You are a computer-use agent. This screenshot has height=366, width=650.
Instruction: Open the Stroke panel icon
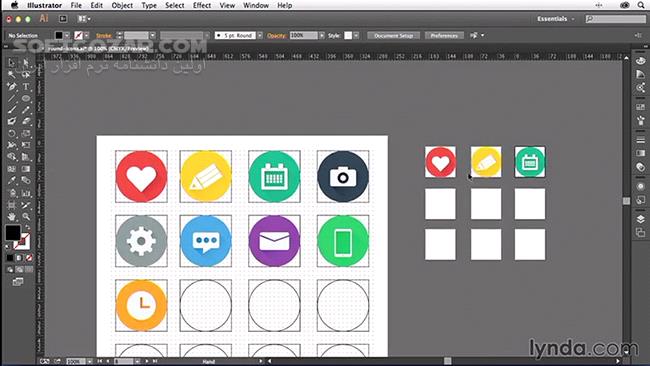640,140
